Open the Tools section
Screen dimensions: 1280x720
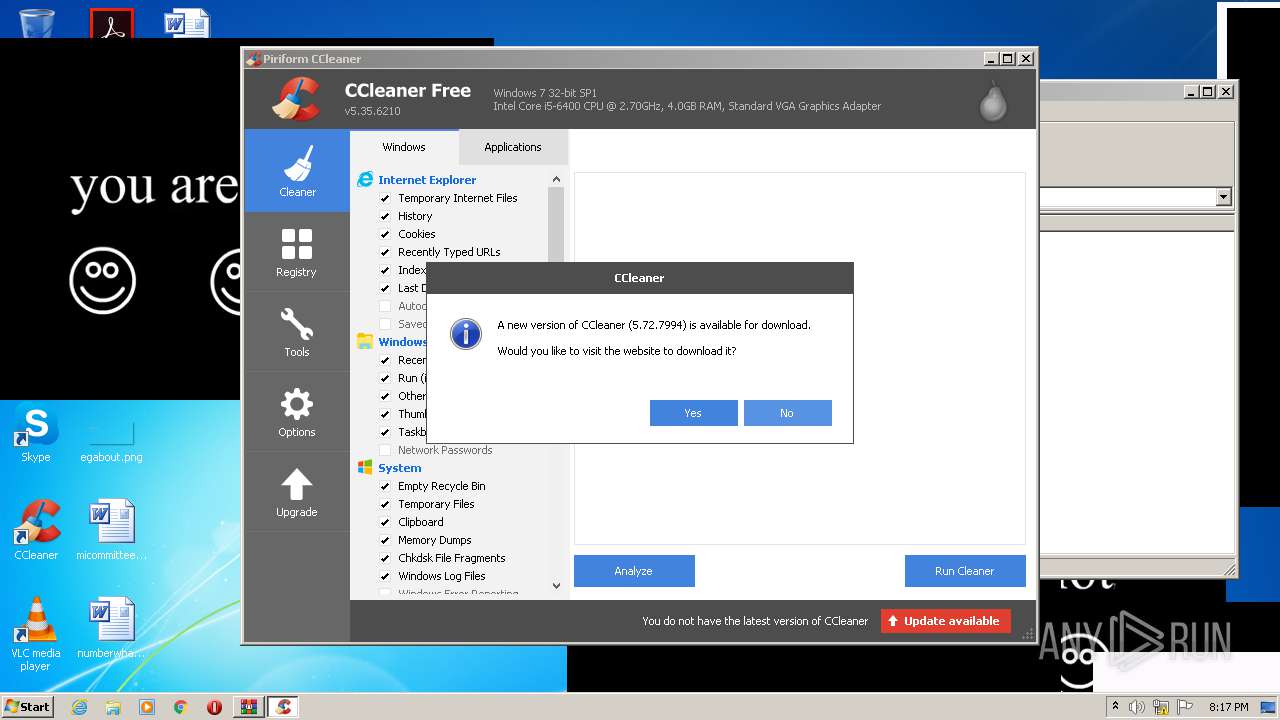click(297, 331)
